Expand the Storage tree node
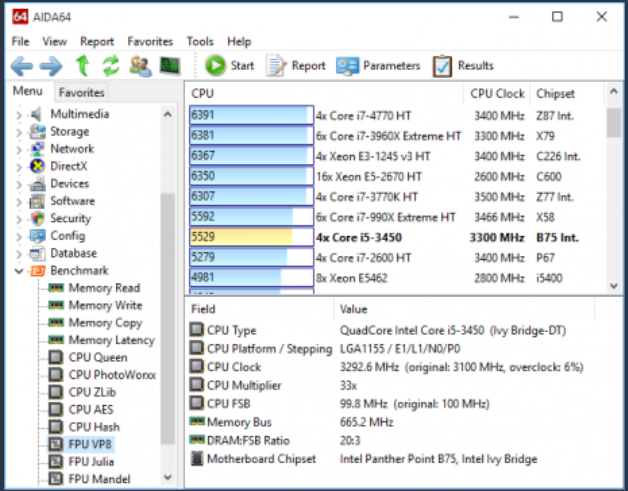 tap(18, 132)
